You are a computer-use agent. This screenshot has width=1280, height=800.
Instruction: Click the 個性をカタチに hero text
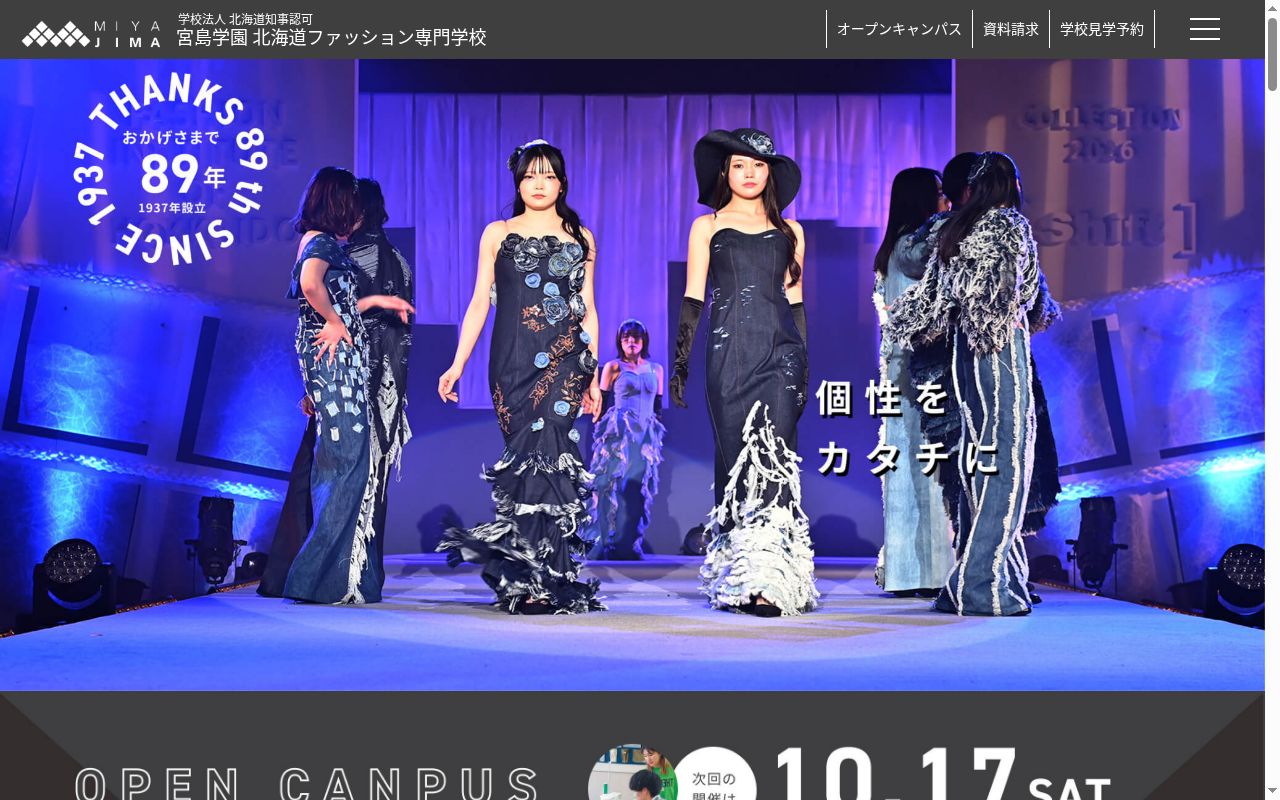pos(907,428)
